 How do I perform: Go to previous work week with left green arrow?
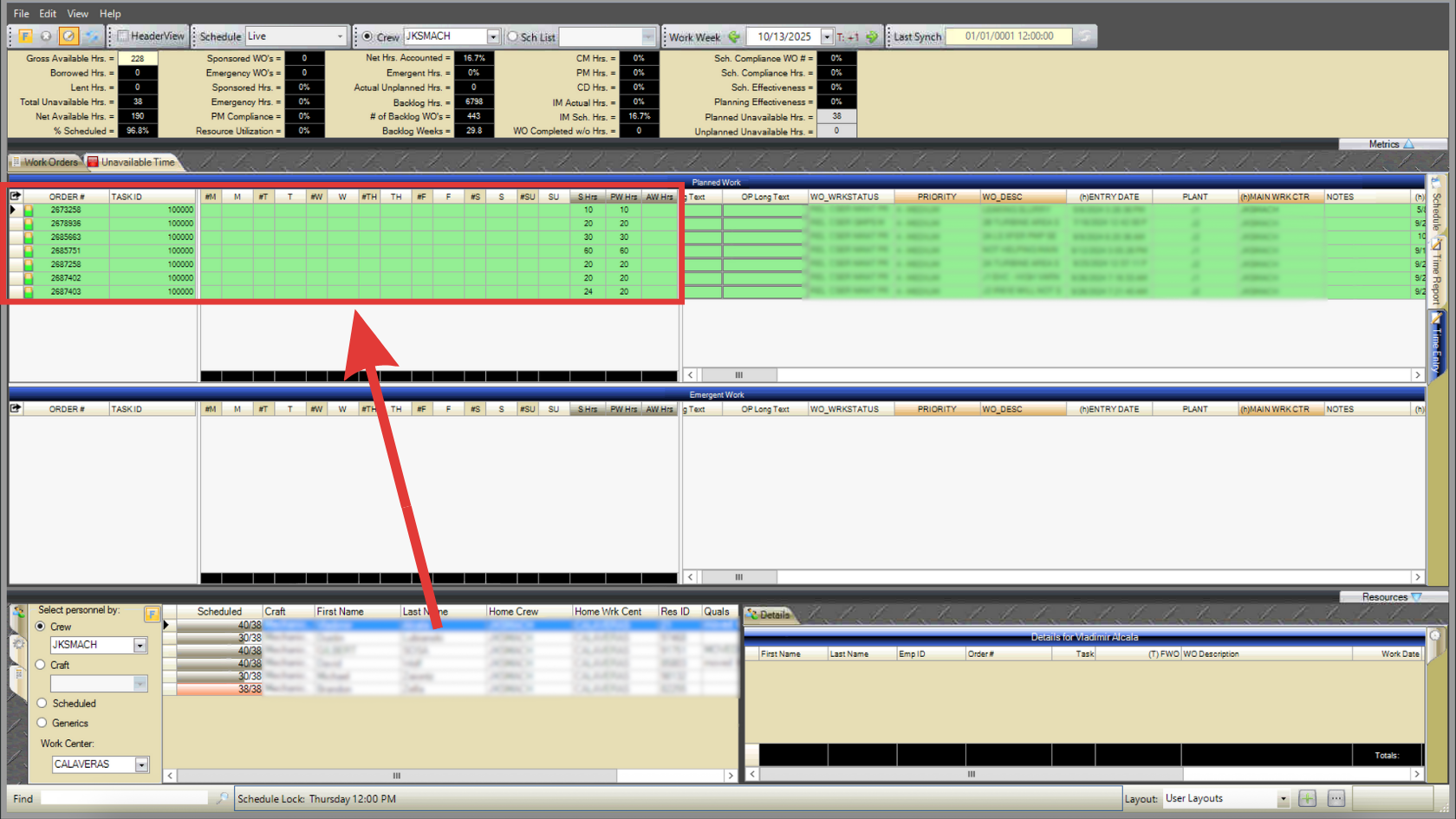point(734,36)
